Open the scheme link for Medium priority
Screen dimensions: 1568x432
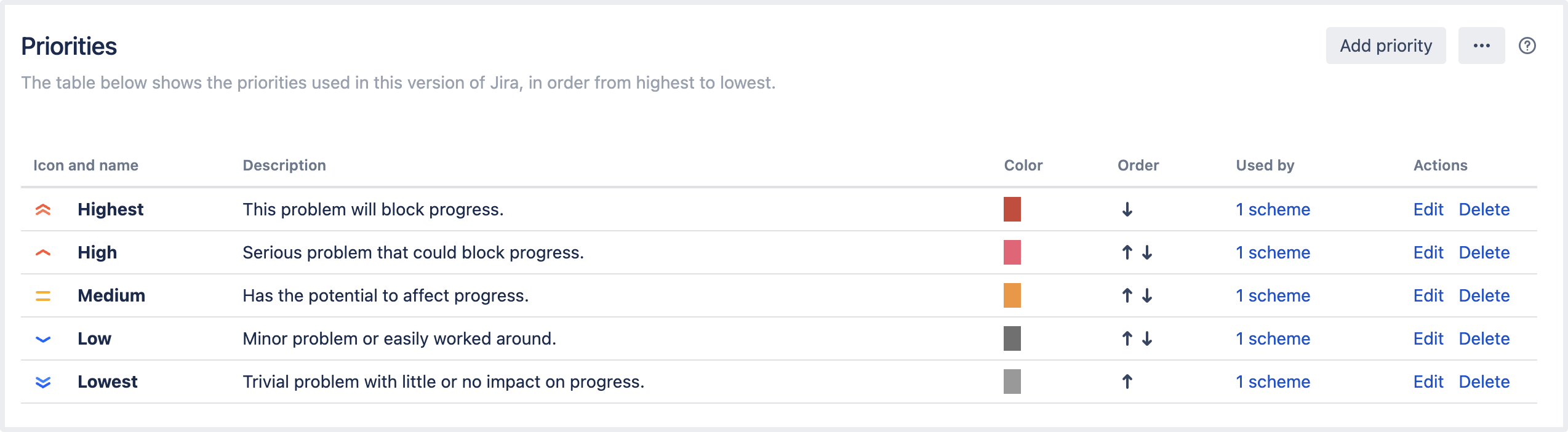tap(1273, 296)
